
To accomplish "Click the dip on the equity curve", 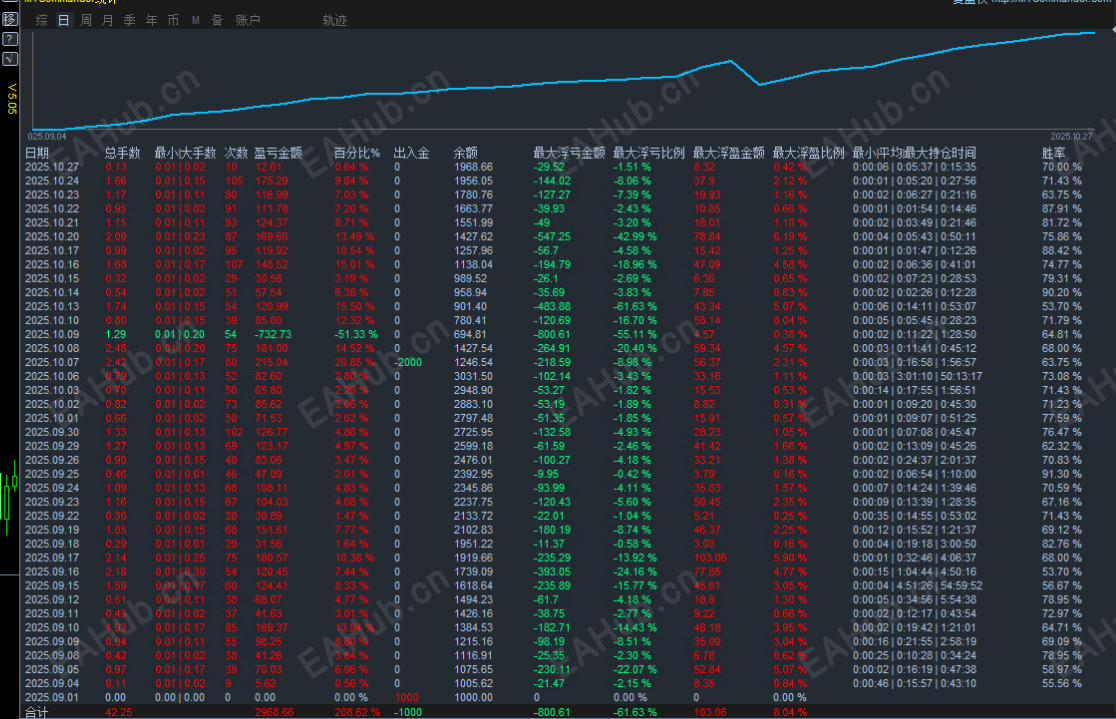I will (x=760, y=85).
